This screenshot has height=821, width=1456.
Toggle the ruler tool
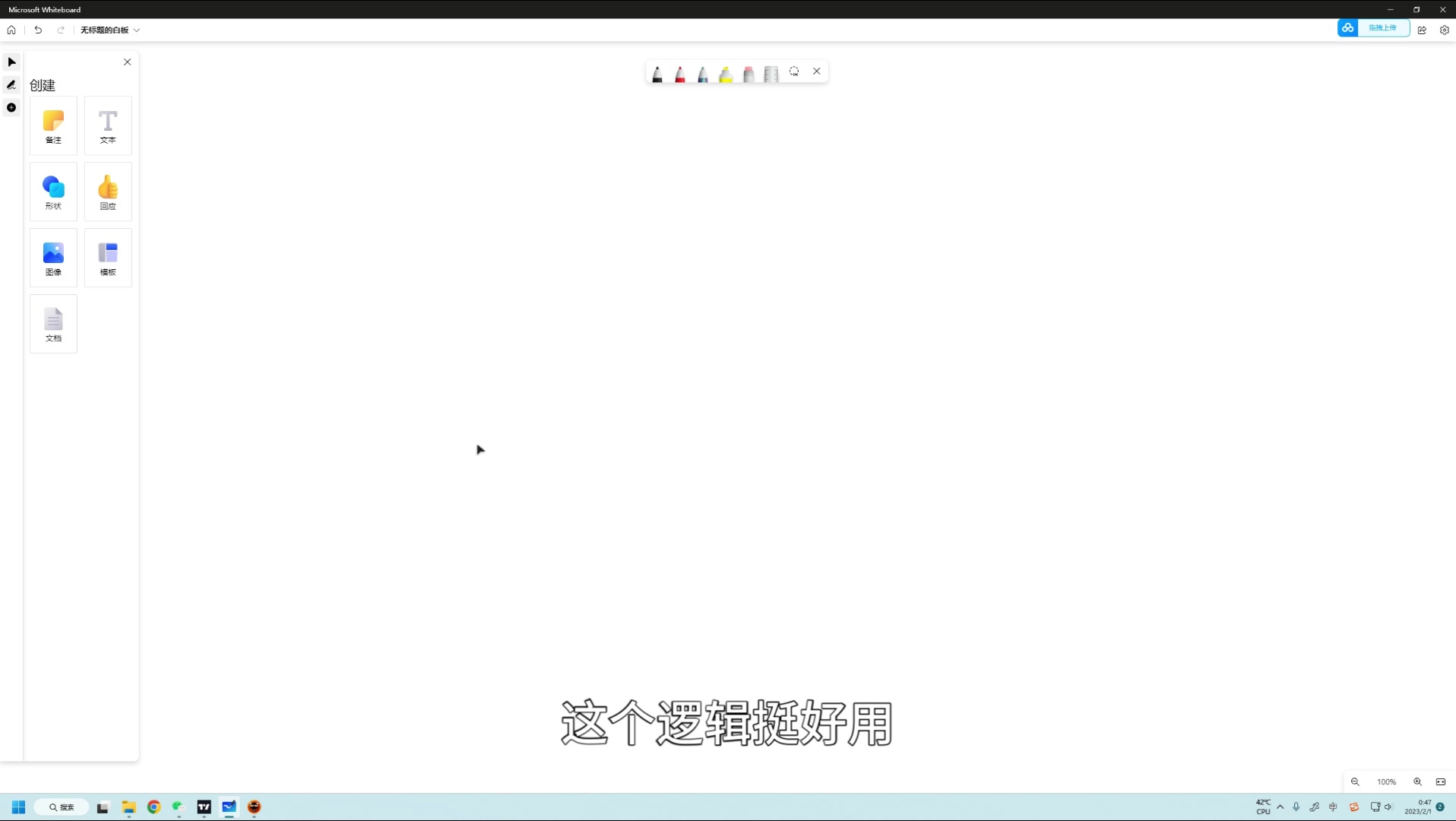[771, 73]
